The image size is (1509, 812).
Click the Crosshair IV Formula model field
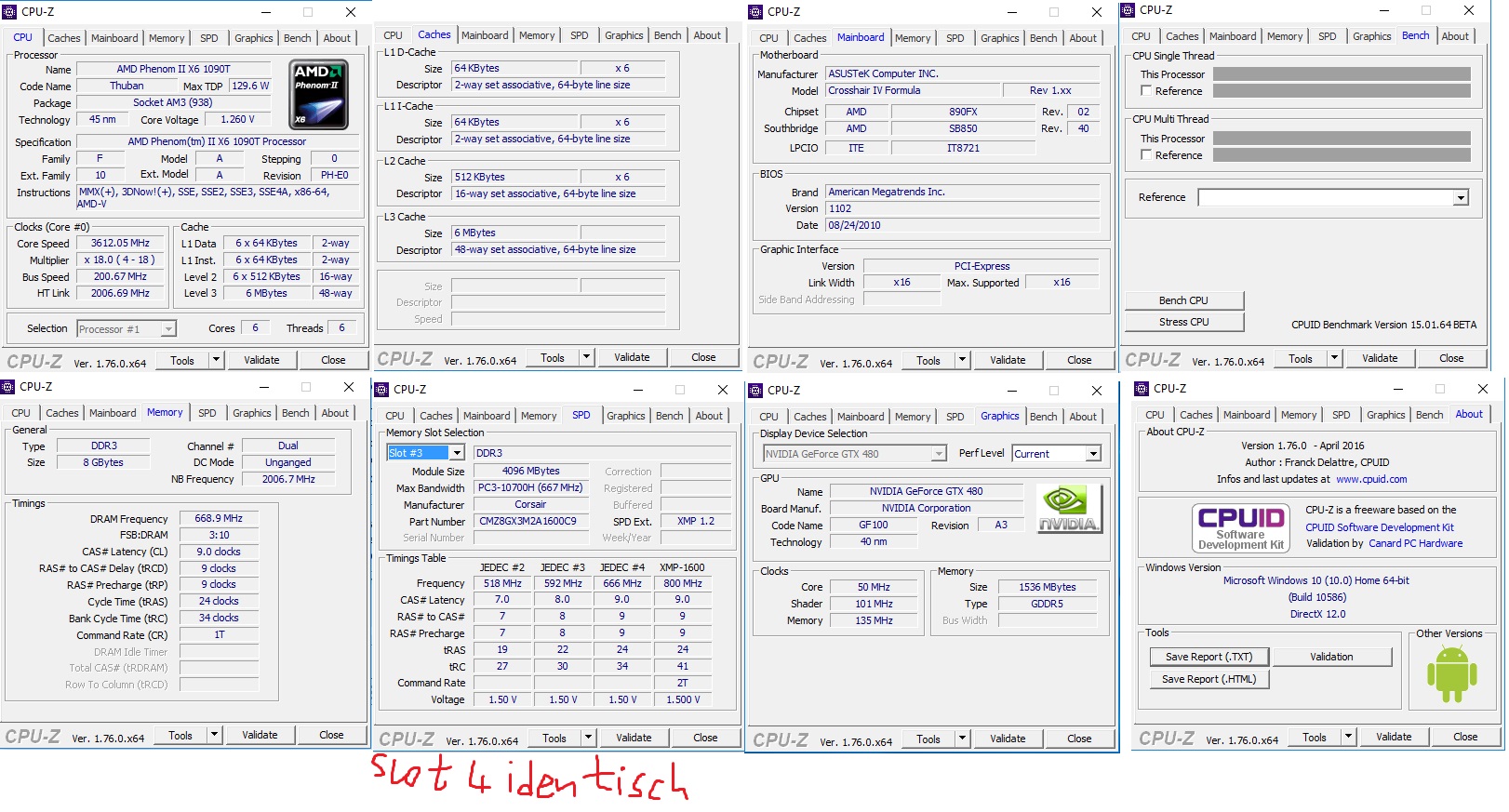point(913,90)
